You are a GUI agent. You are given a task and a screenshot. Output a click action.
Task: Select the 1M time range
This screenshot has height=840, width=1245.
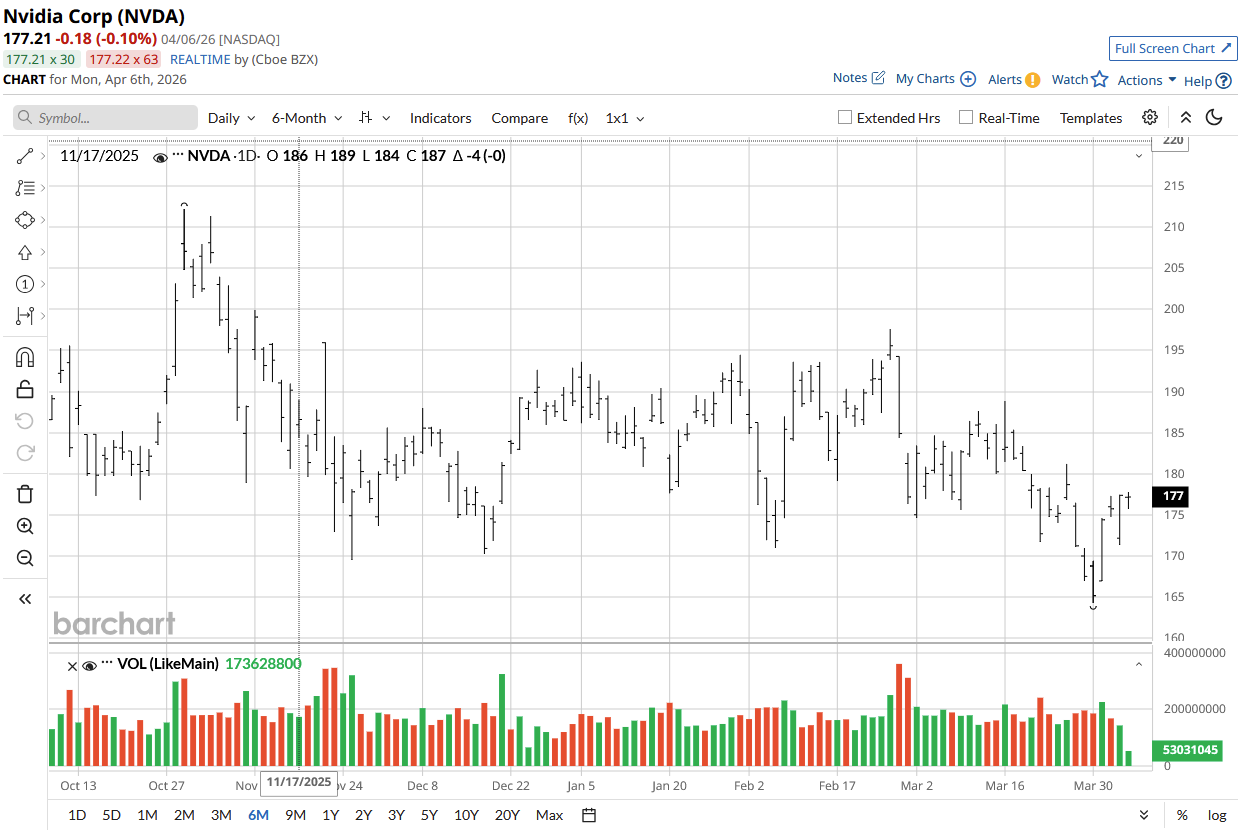coord(147,815)
